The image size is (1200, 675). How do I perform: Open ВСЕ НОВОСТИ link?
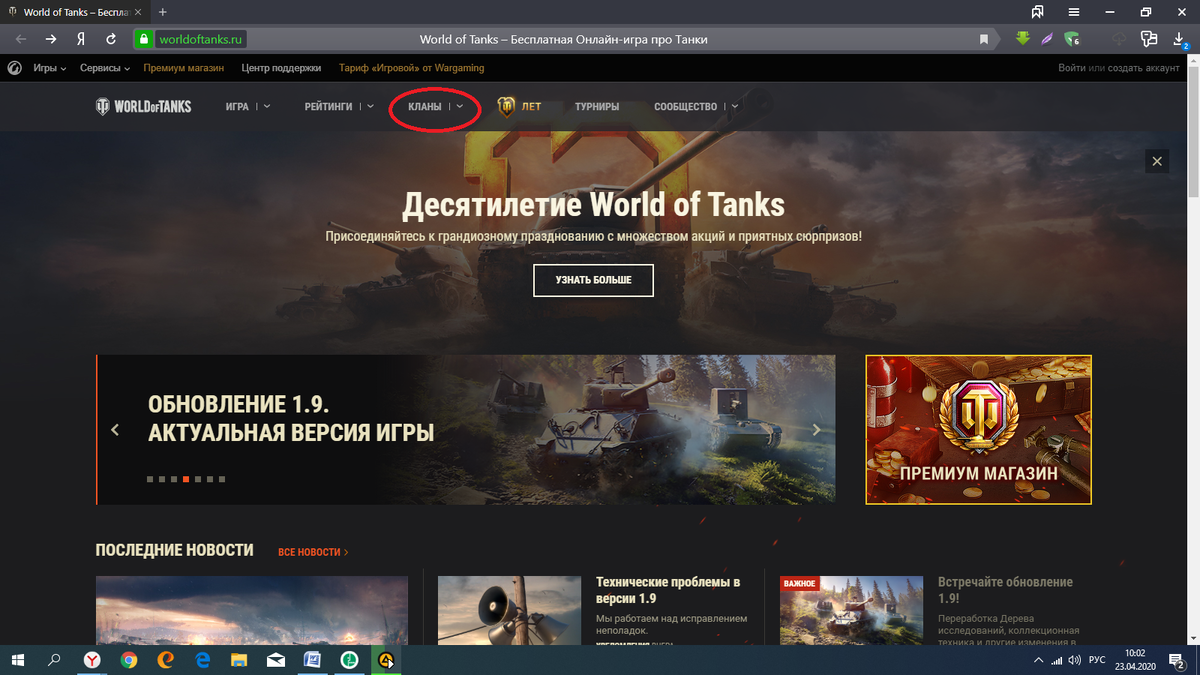coord(313,552)
